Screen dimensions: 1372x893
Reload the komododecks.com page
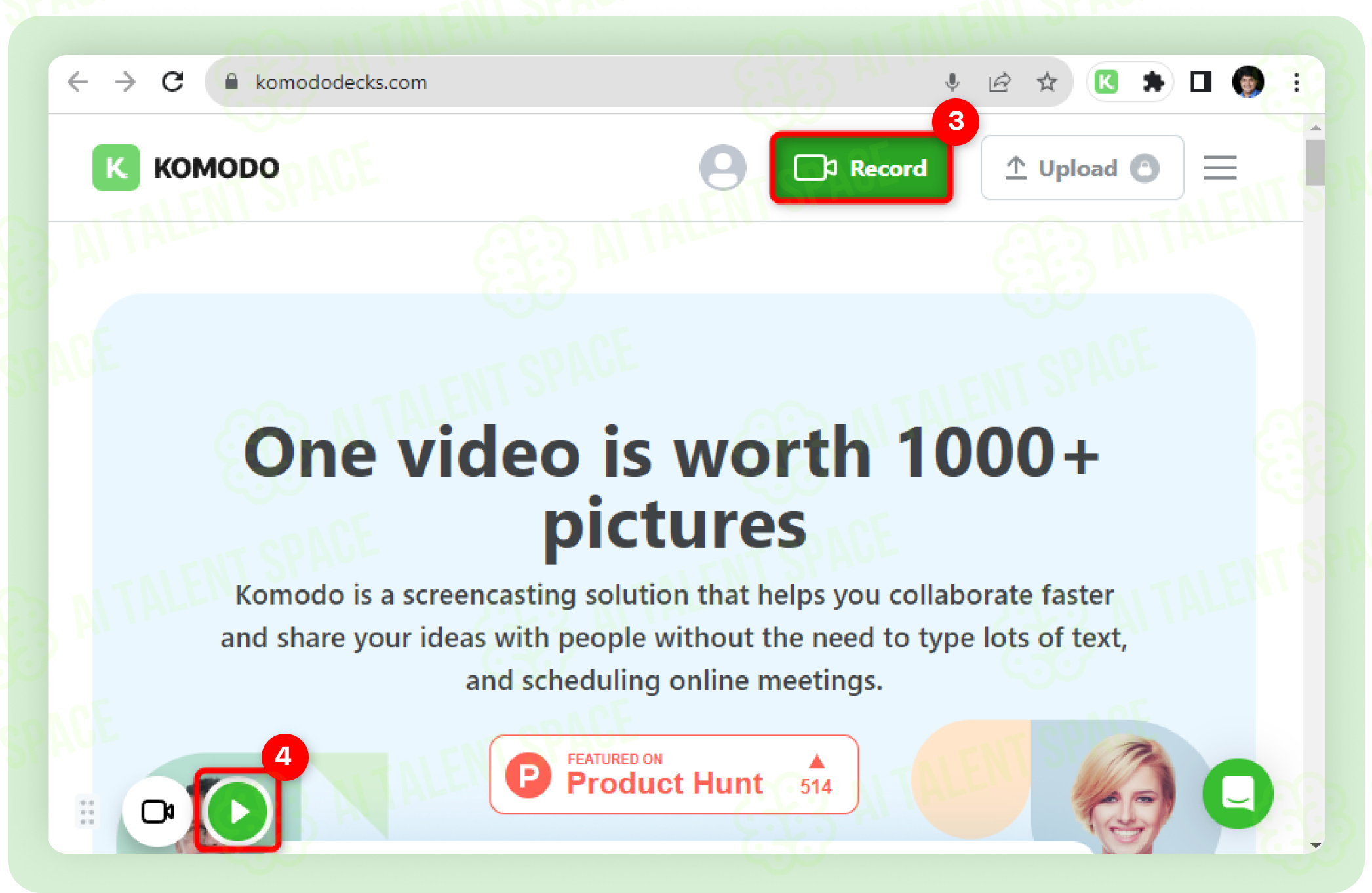tap(172, 82)
